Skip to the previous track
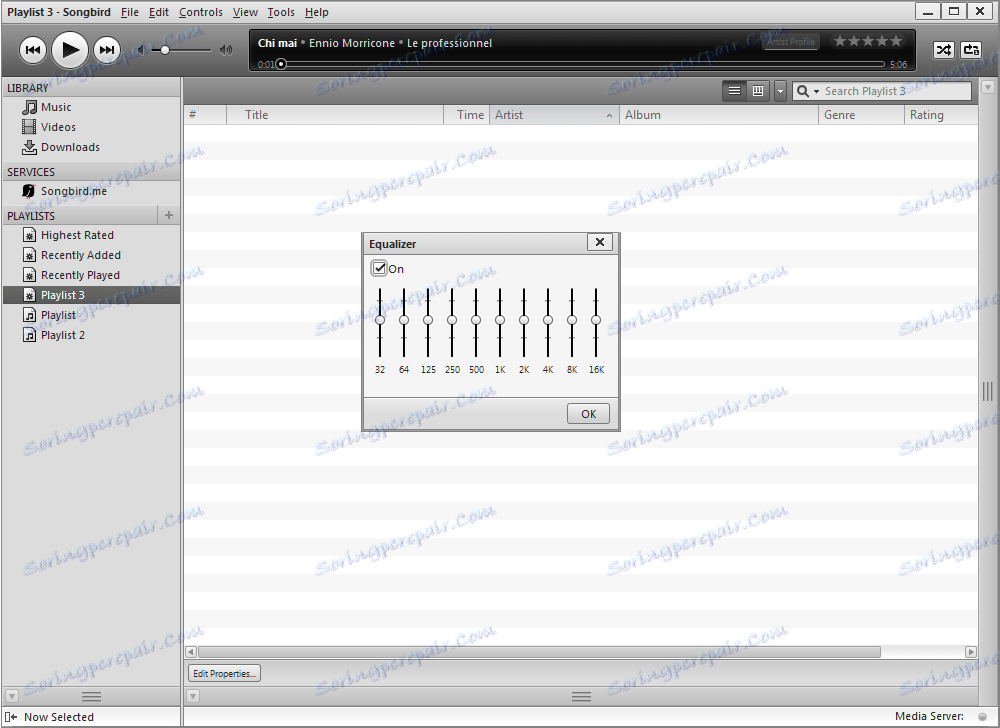 [x=33, y=50]
